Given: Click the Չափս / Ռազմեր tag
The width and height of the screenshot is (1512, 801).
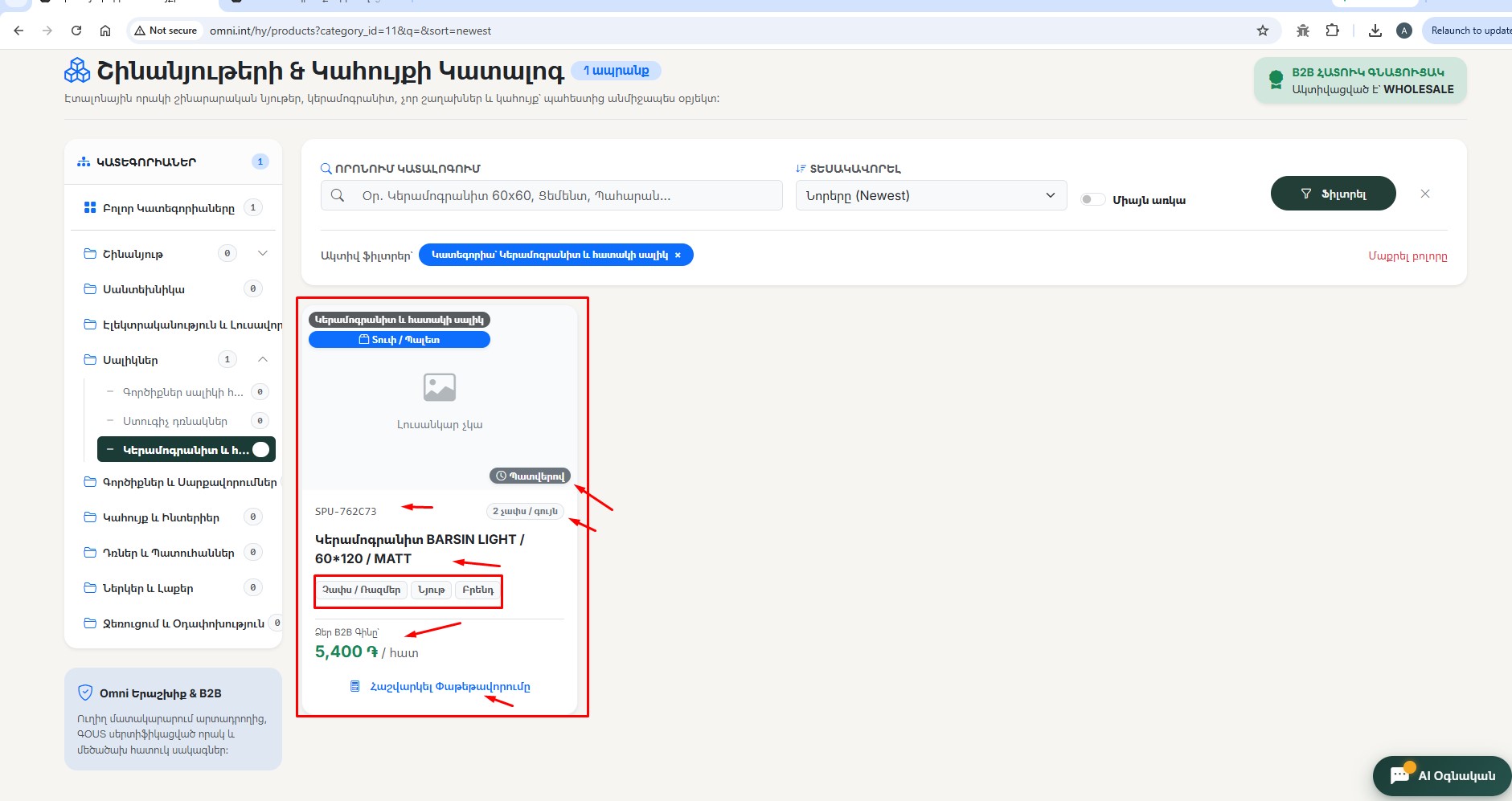Looking at the screenshot, I should coord(361,590).
